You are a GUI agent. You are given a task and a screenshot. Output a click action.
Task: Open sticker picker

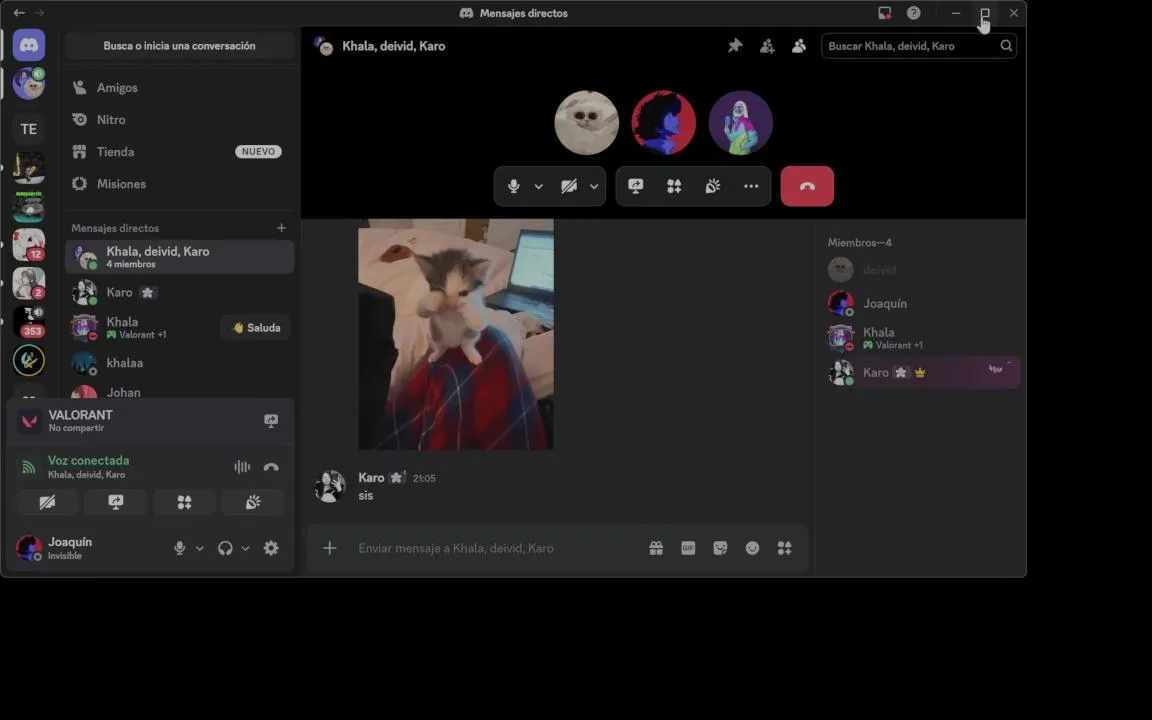click(720, 548)
